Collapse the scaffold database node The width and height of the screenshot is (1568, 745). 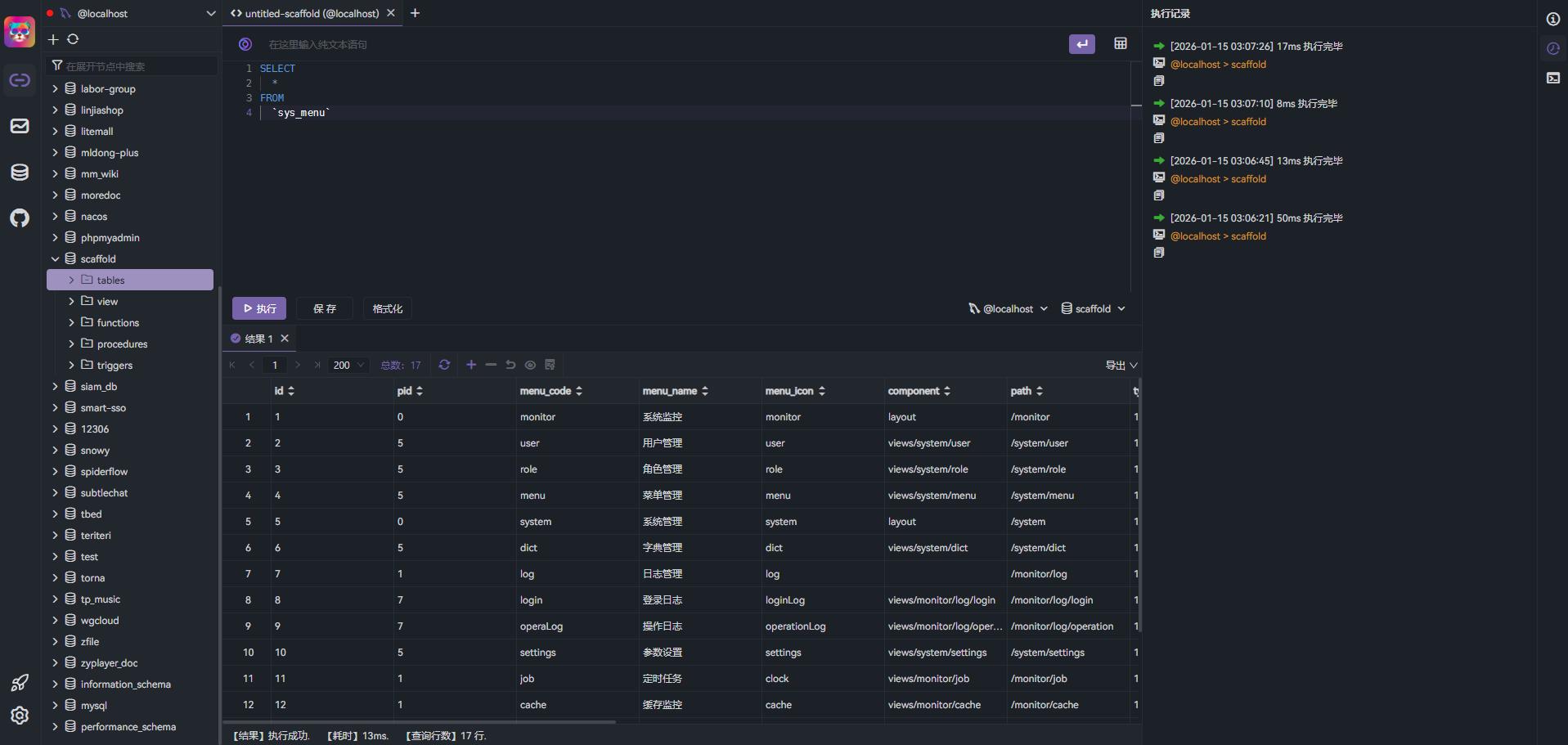[x=55, y=258]
